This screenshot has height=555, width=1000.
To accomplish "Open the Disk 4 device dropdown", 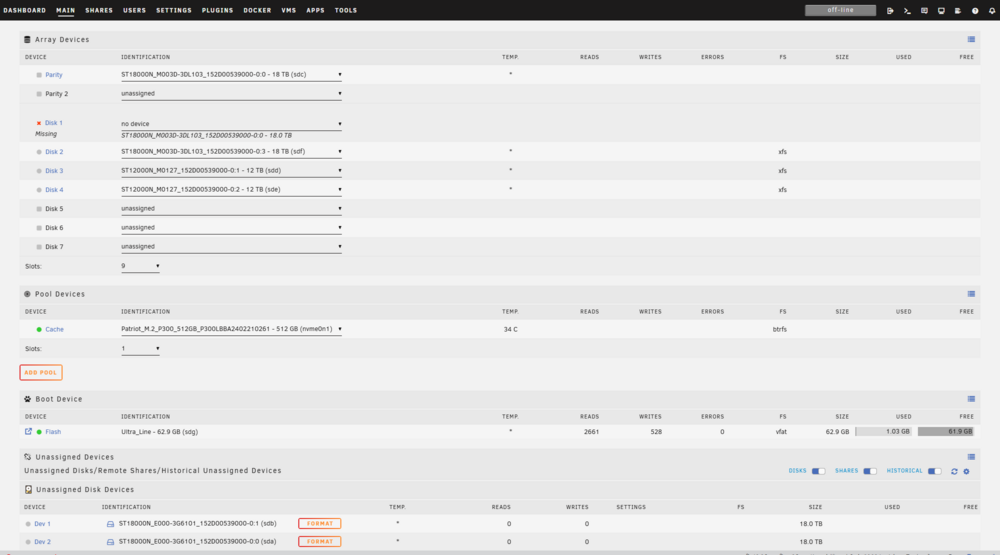I will point(231,189).
